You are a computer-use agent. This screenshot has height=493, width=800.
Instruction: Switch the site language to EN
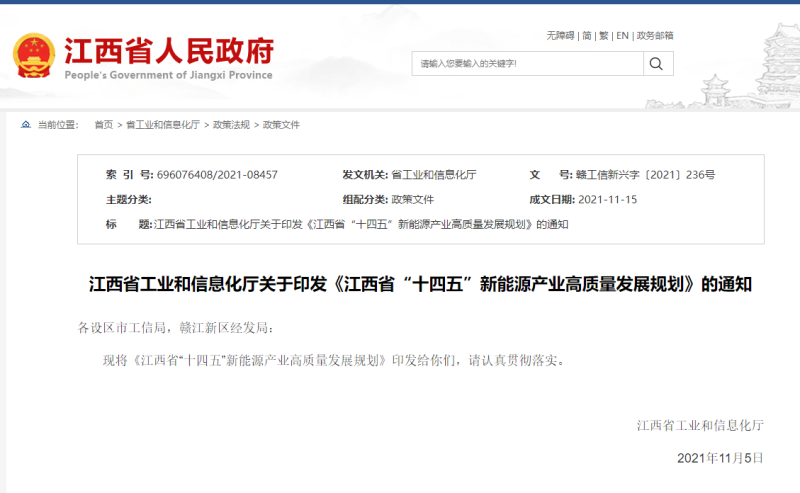(622, 35)
